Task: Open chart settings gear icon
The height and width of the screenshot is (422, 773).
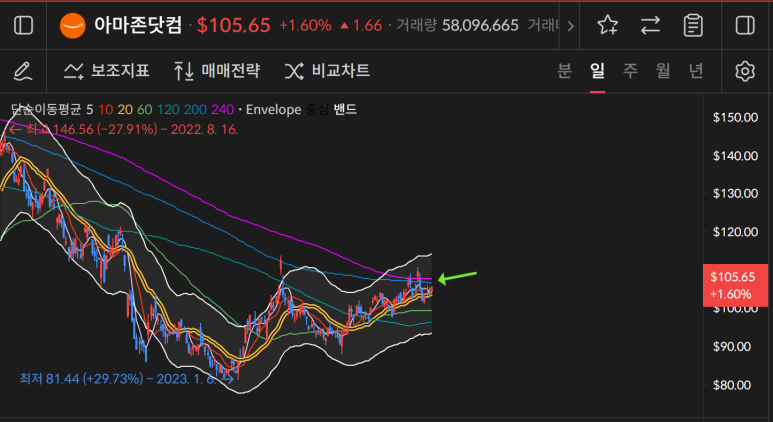Action: pyautogui.click(x=745, y=71)
